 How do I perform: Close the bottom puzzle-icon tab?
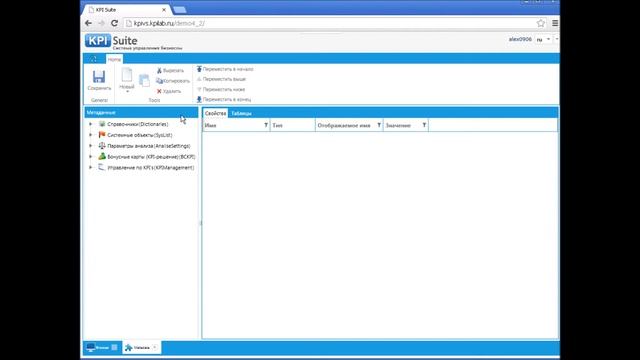[155, 348]
